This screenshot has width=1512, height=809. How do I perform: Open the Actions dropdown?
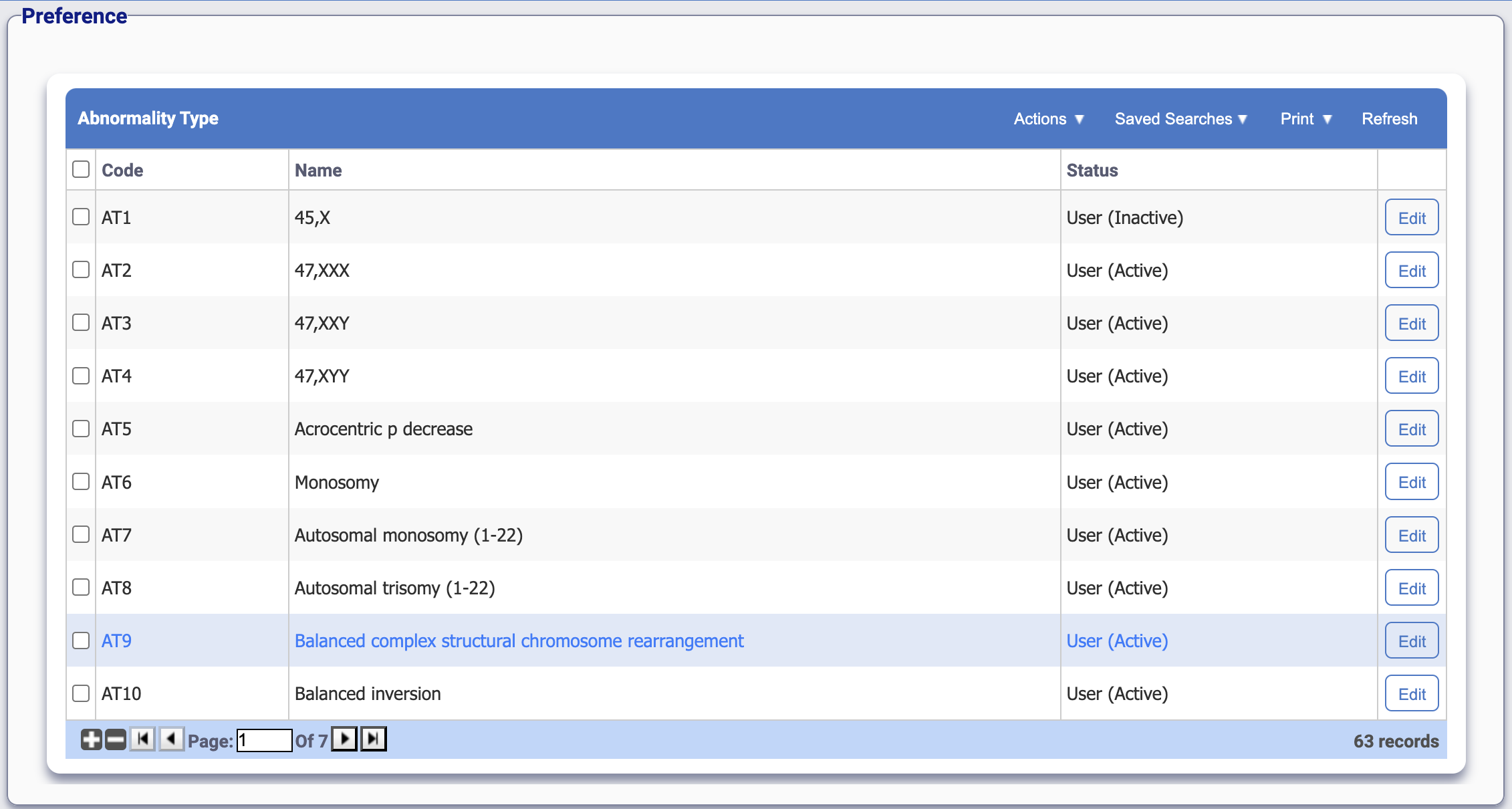tap(1048, 118)
